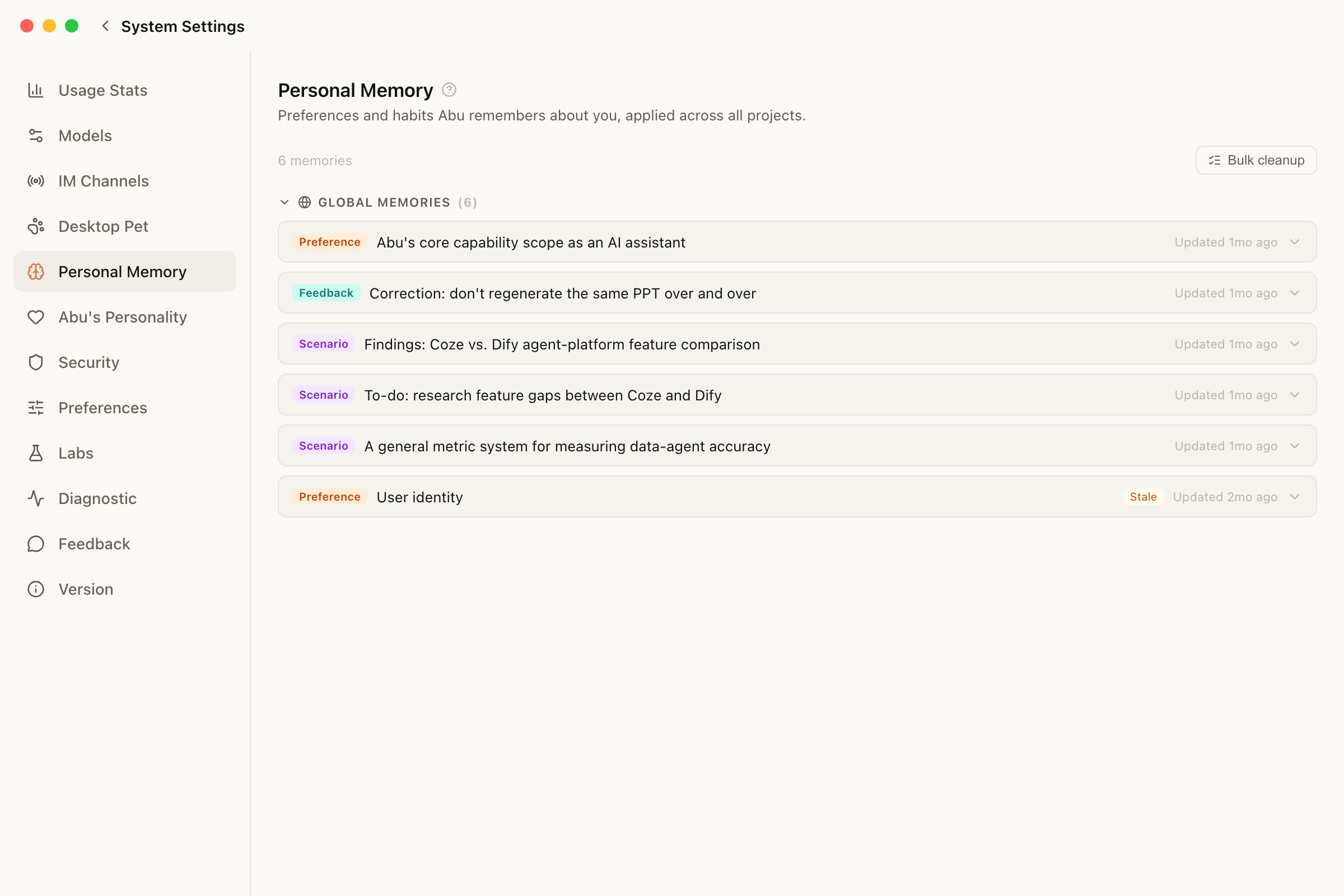Open Labs via its flask icon

click(x=35, y=453)
